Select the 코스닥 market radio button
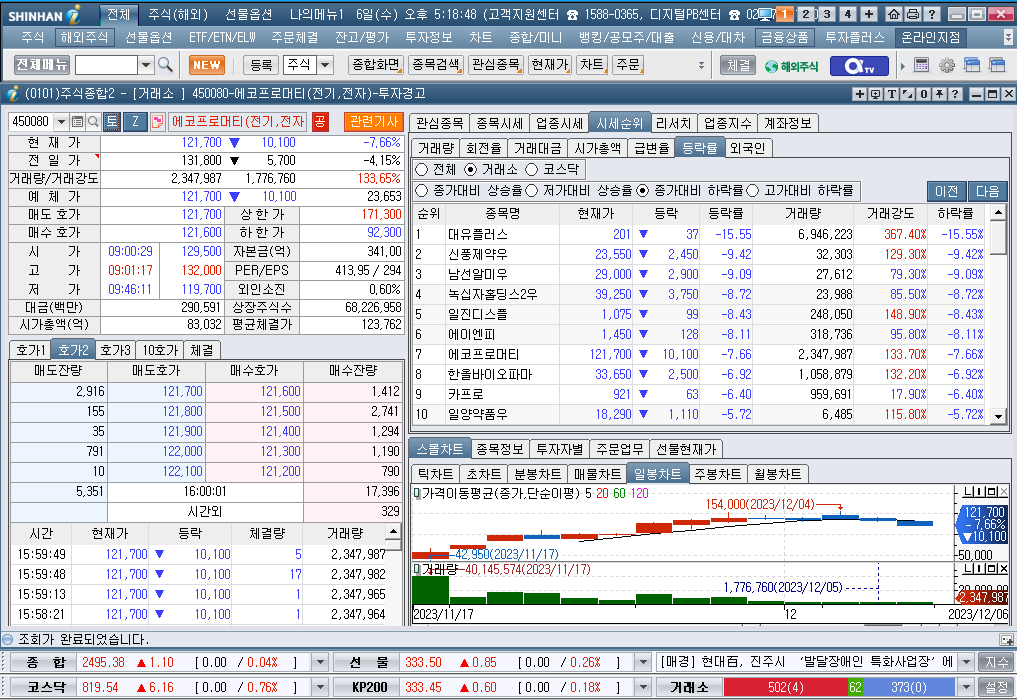The height and width of the screenshot is (700, 1017). 532,169
